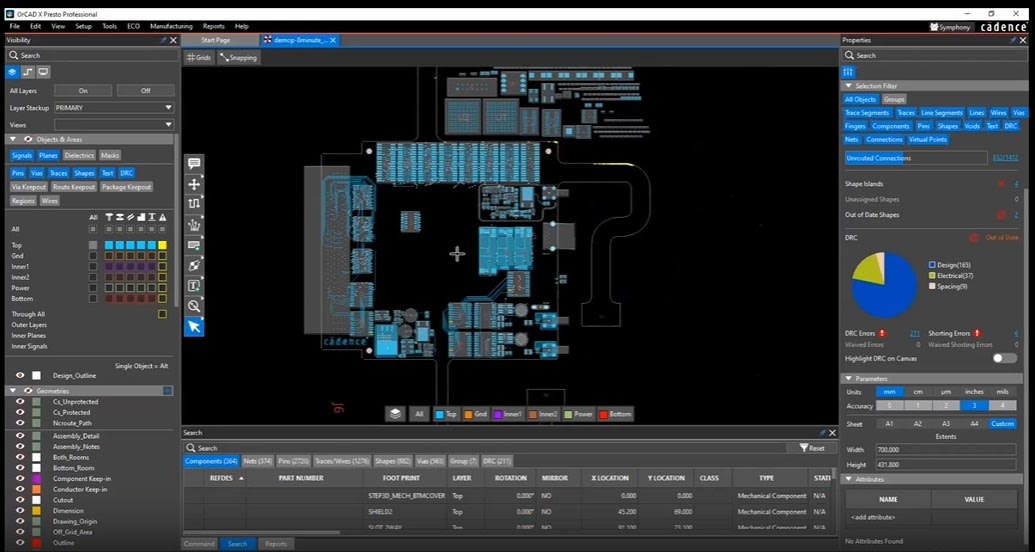Click the Symphony button in title area

pyautogui.click(x=950, y=27)
